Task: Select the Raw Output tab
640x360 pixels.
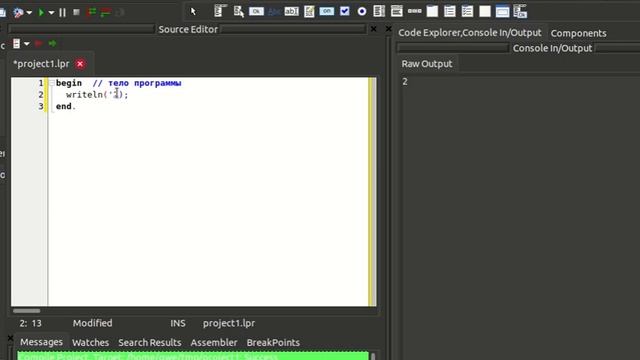Action: pyautogui.click(x=427, y=64)
